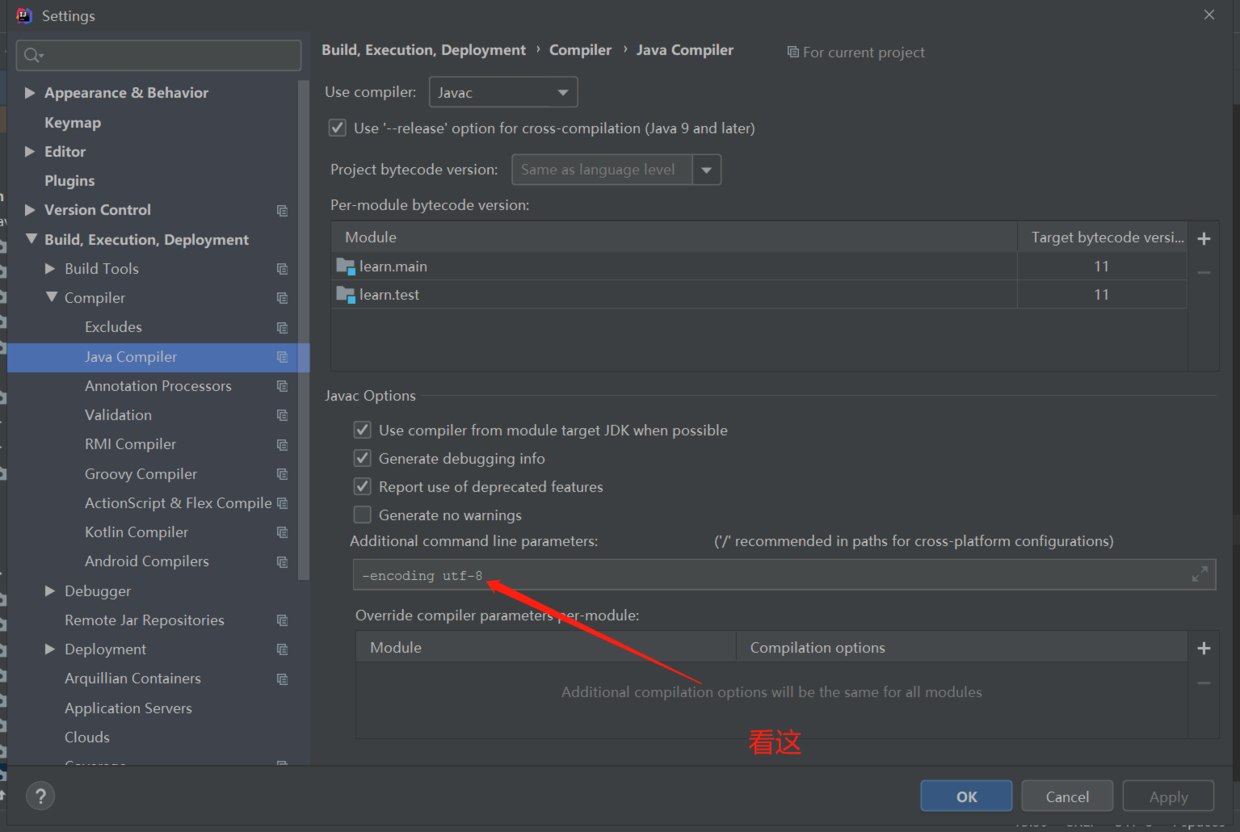
Task: Select Clouds settings item
Action: click(x=87, y=737)
